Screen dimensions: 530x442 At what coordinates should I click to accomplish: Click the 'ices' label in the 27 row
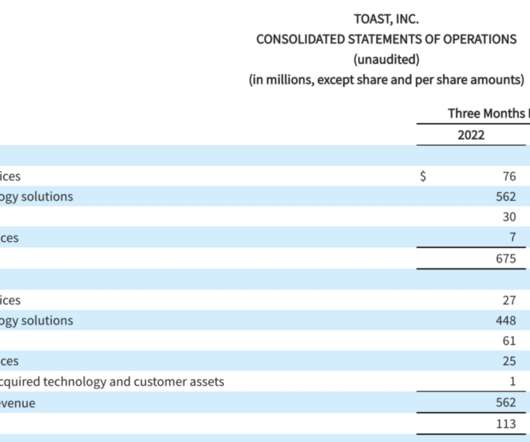click(x=10, y=300)
